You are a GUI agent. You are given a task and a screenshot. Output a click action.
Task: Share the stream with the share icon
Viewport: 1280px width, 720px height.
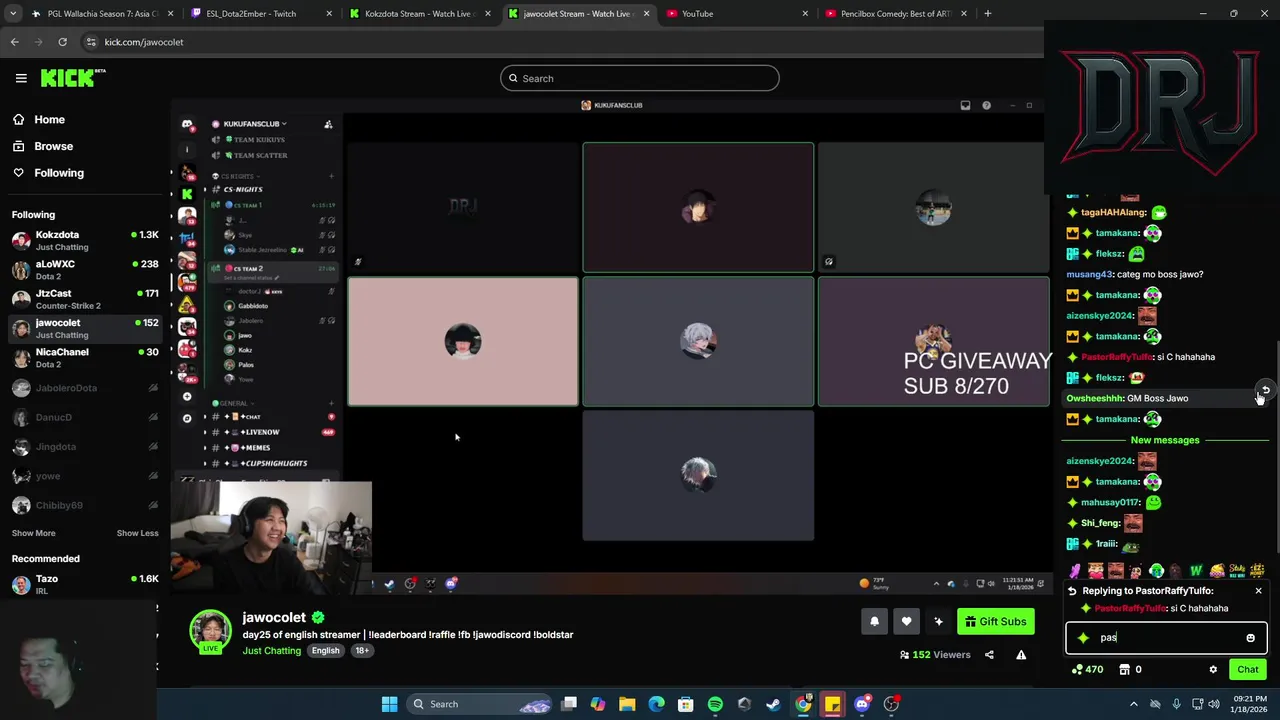coord(989,655)
